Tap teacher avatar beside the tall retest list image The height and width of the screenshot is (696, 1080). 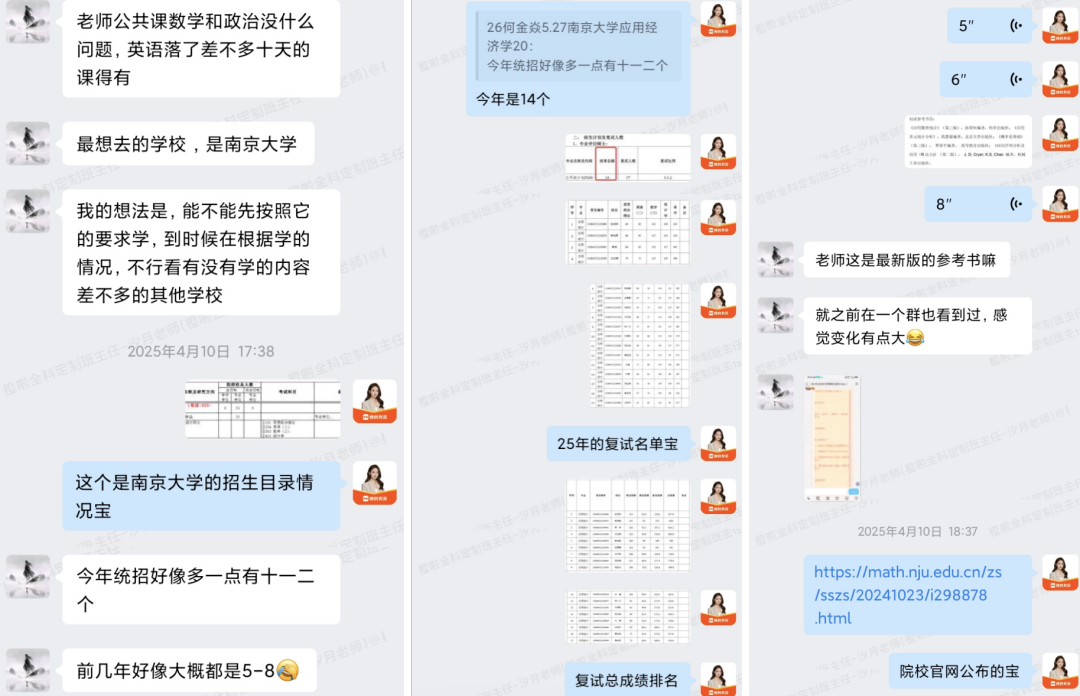point(718,300)
